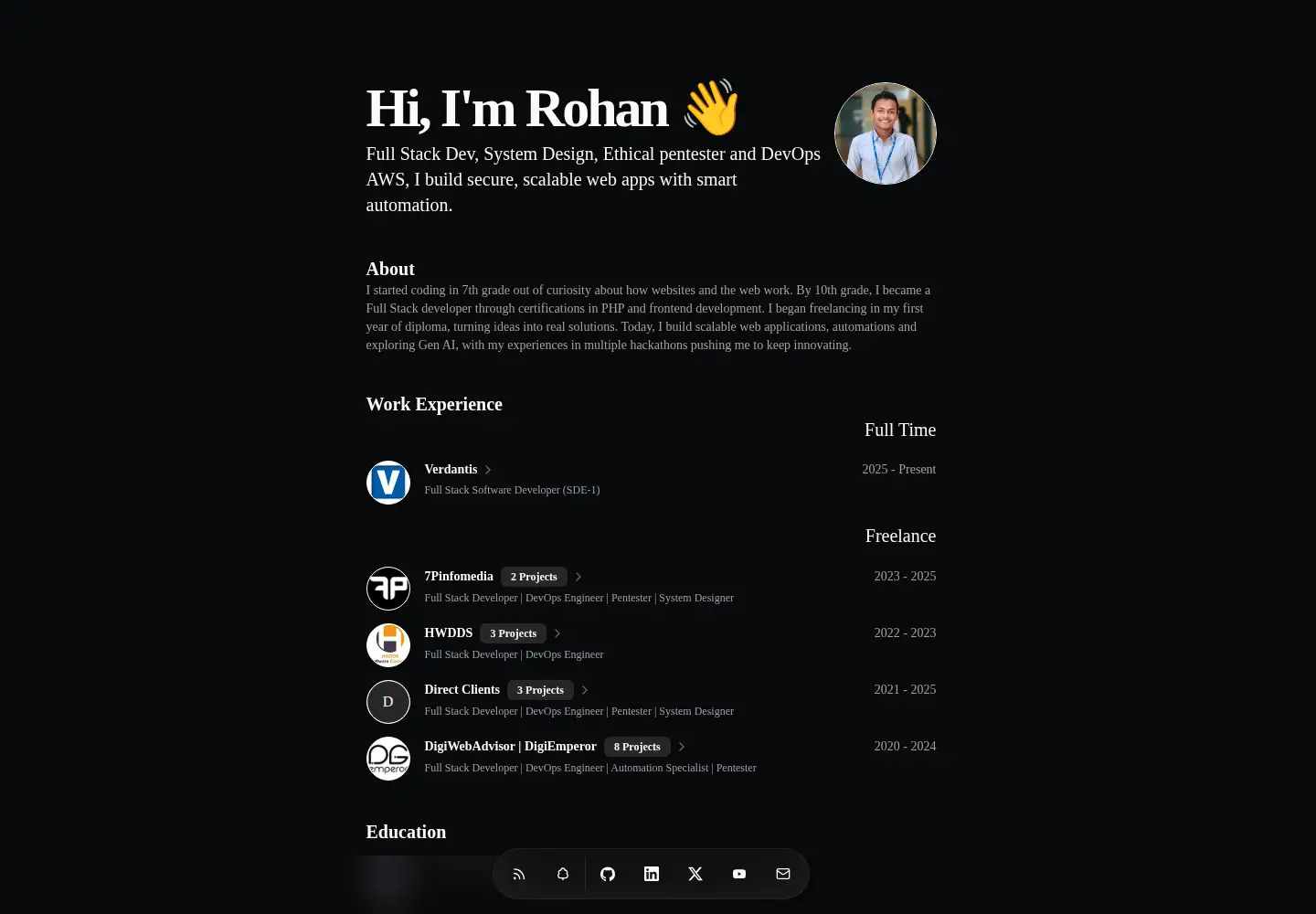Expand the Verdantis entry chevron

click(488, 470)
